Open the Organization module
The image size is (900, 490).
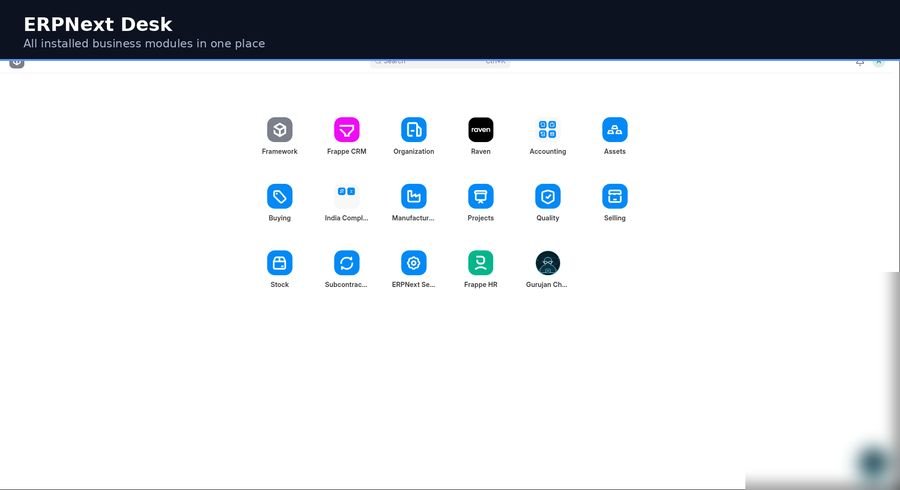(414, 130)
